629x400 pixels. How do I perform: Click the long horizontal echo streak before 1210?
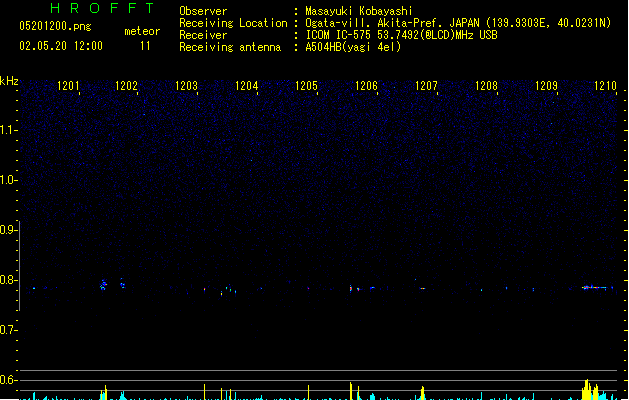(x=597, y=287)
